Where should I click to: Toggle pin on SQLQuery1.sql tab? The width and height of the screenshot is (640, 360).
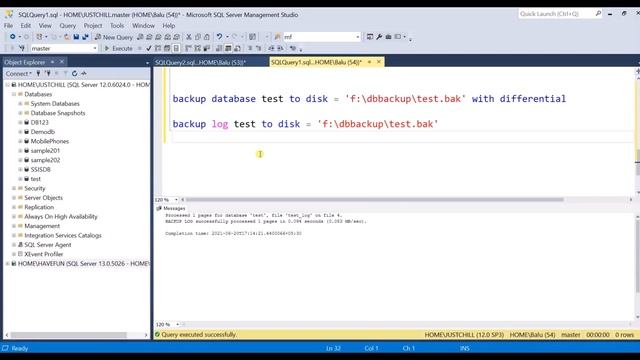click(369, 62)
